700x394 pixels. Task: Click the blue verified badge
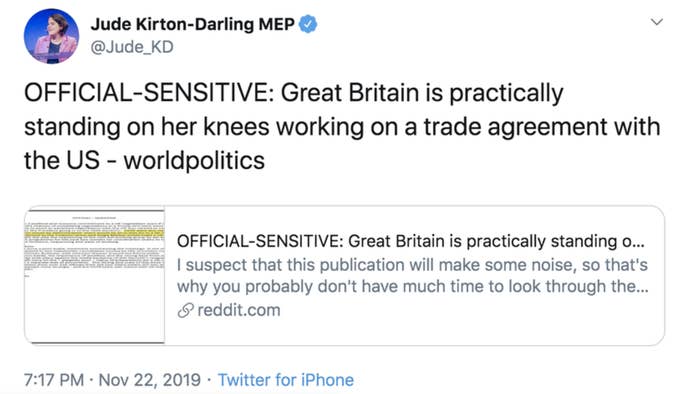[308, 24]
